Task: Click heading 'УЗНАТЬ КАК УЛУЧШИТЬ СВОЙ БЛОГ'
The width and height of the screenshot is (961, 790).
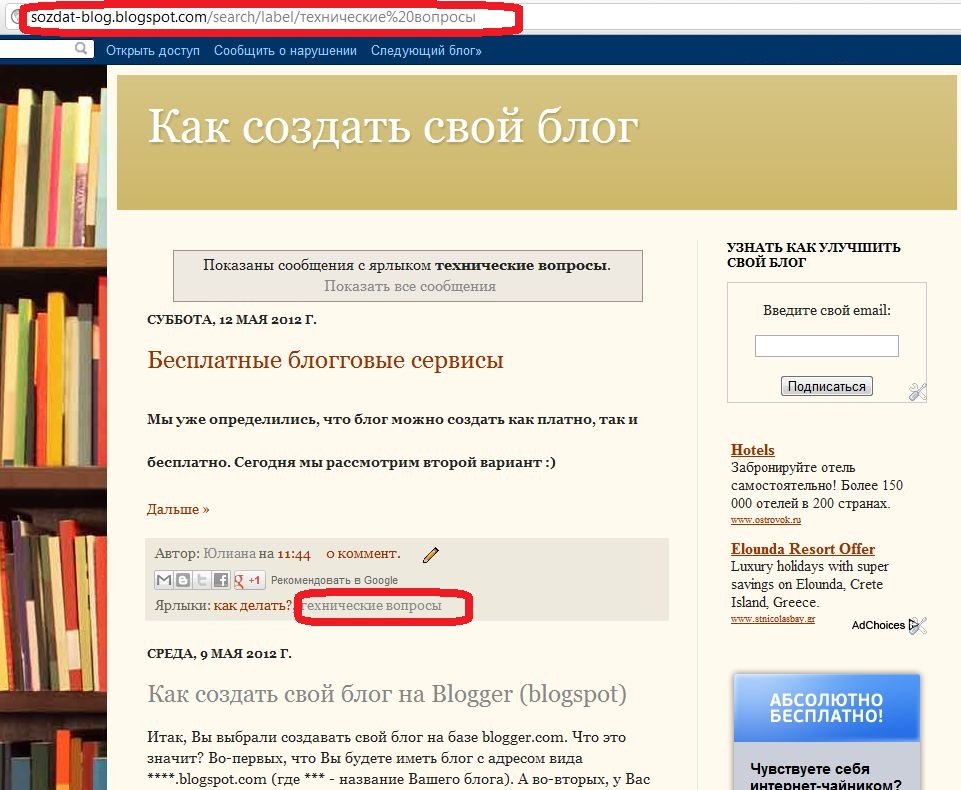Action: pos(813,255)
